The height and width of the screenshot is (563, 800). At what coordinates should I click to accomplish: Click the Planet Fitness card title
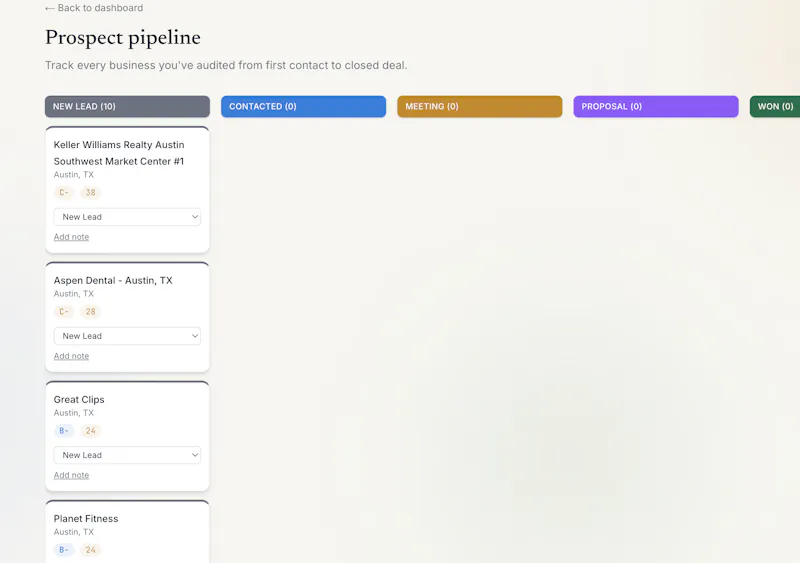pos(86,519)
